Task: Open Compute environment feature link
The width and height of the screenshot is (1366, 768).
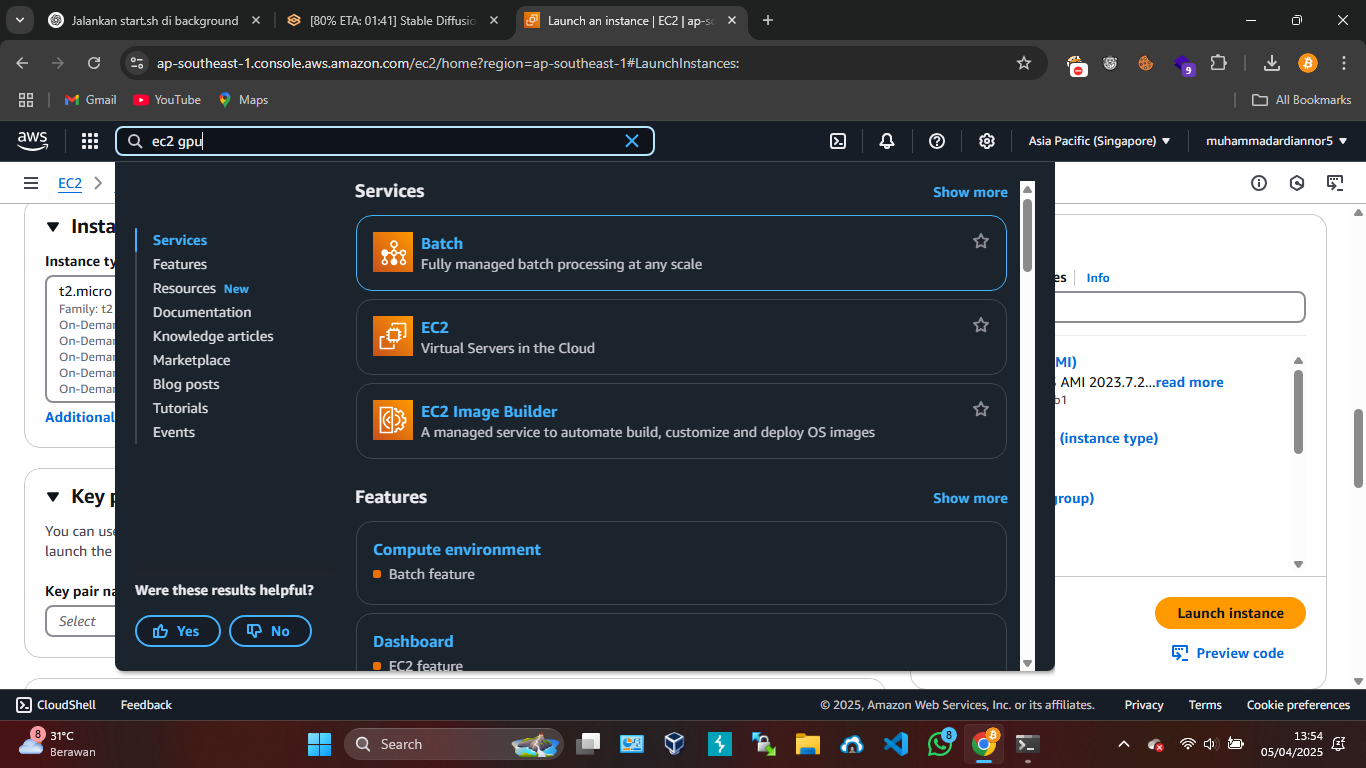Action: [x=457, y=549]
